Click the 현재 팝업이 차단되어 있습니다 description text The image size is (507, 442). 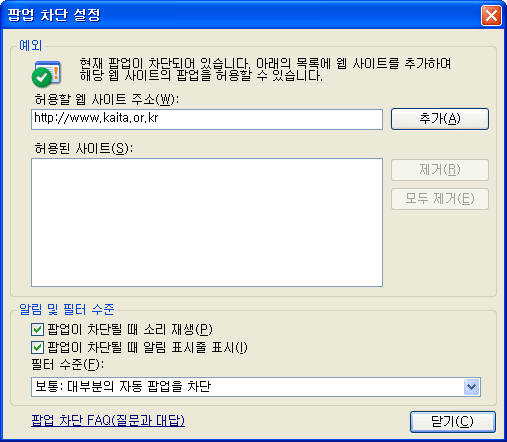click(265, 70)
